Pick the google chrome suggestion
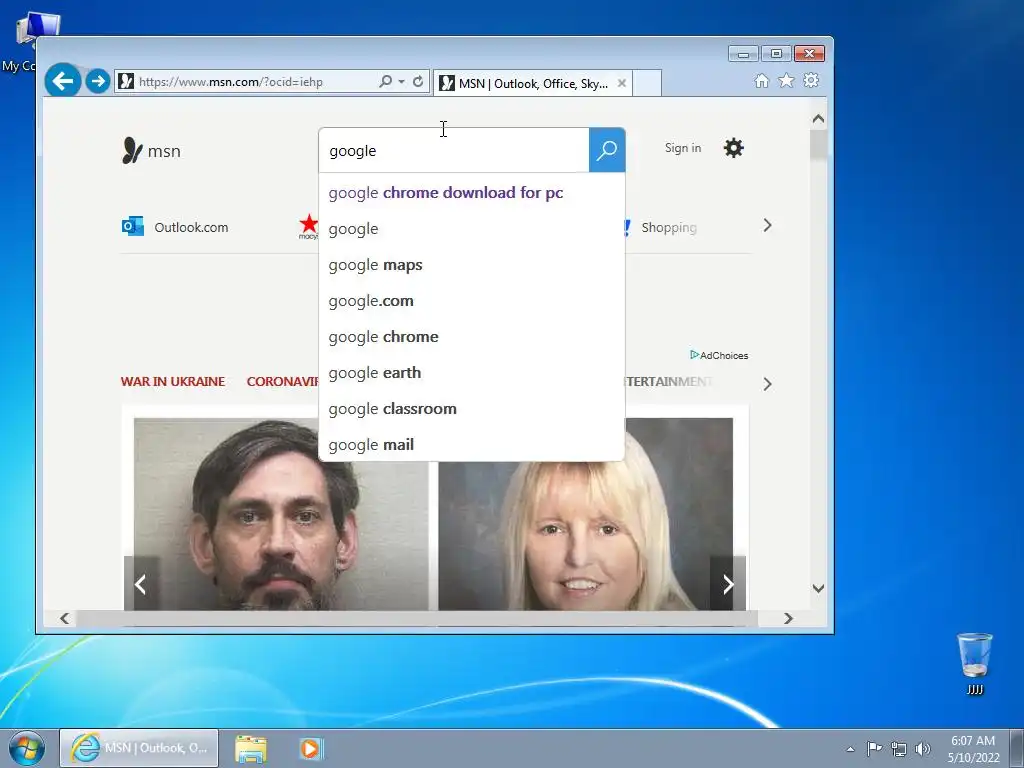Viewport: 1024px width, 768px height. click(472, 336)
